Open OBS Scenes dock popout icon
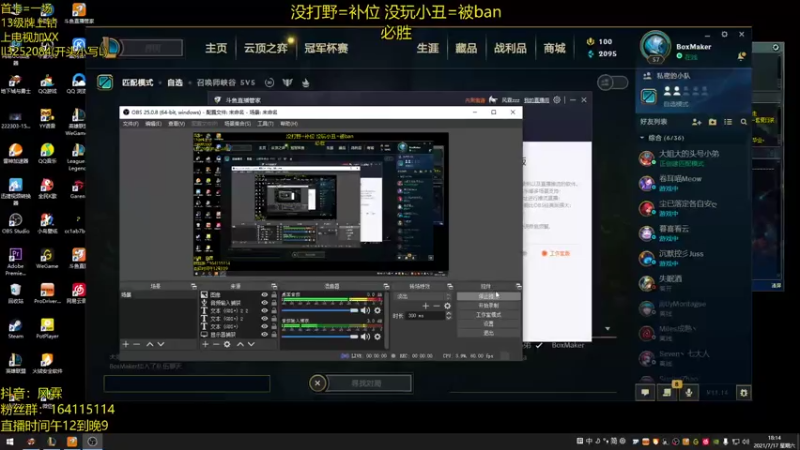800x450 pixels. point(193,286)
